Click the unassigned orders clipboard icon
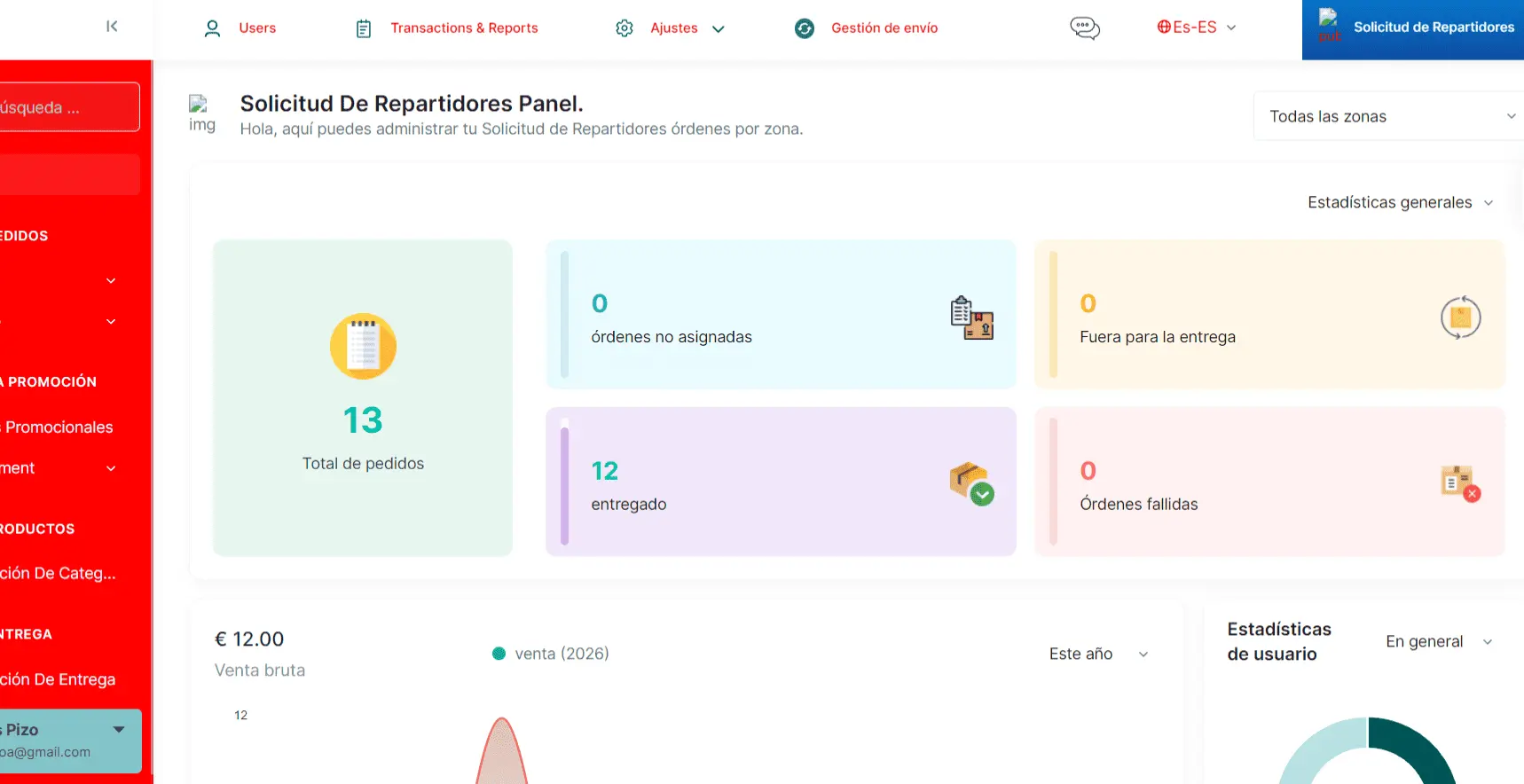The height and width of the screenshot is (784, 1524). click(971, 318)
